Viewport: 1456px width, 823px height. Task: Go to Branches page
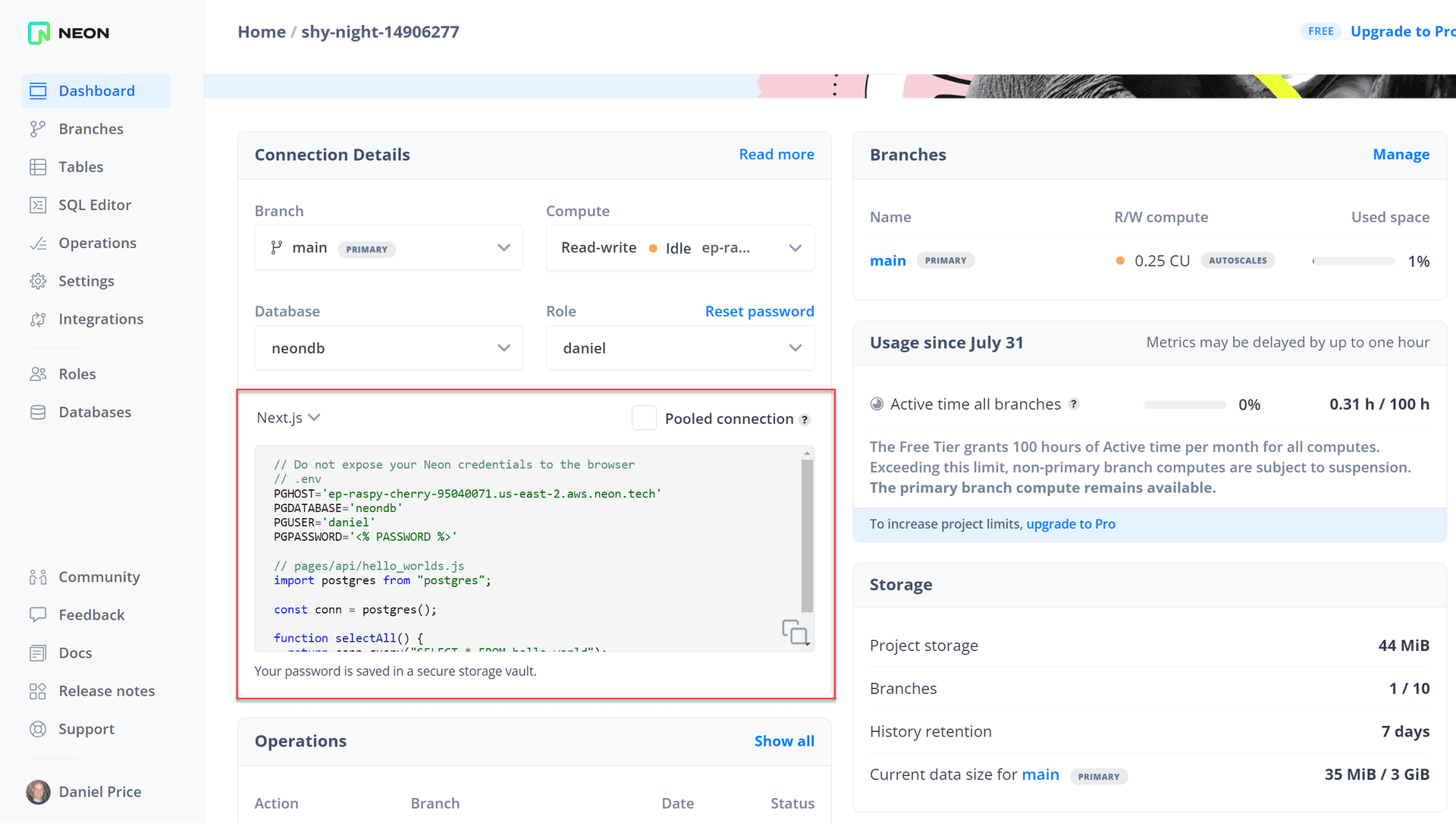(91, 129)
